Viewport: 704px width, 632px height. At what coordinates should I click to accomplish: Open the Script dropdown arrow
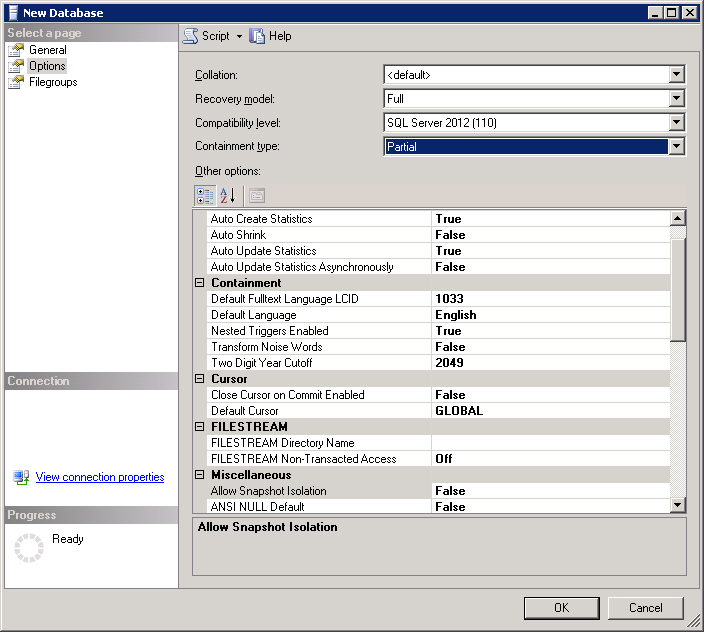click(239, 37)
